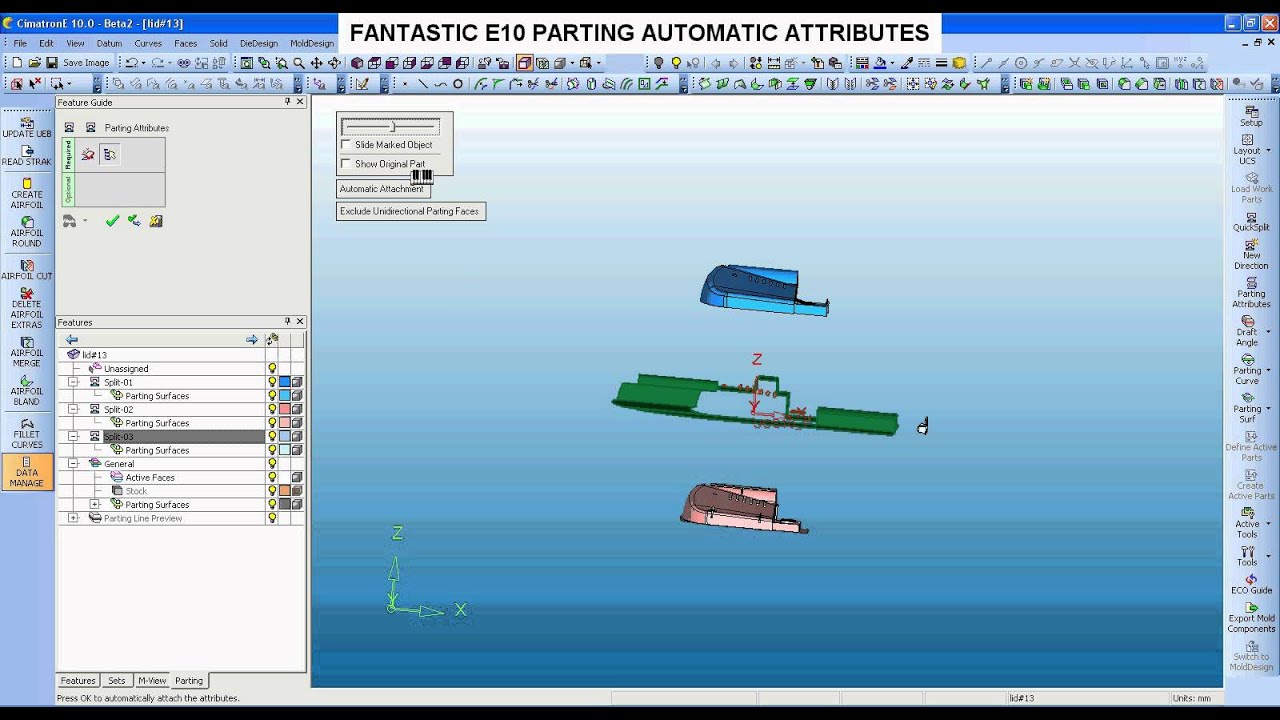The height and width of the screenshot is (720, 1280).
Task: Collapse the Split-02 tree node
Action: (x=73, y=409)
